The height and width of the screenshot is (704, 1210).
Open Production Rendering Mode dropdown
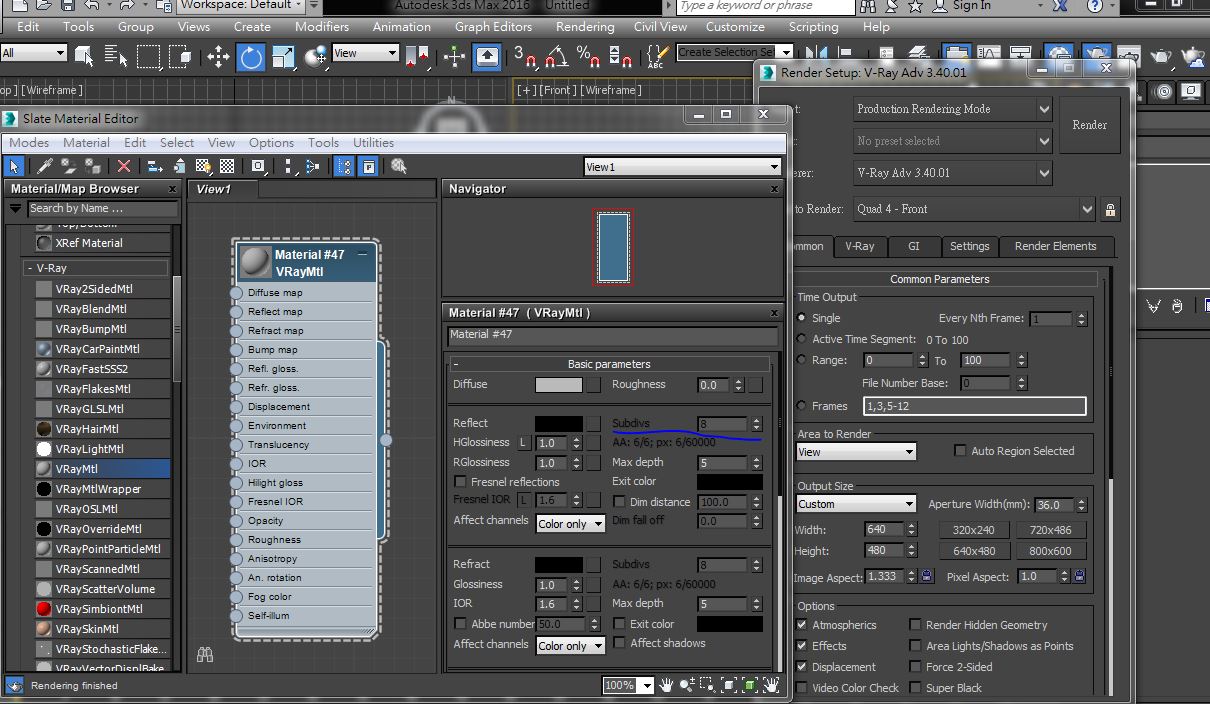[953, 109]
